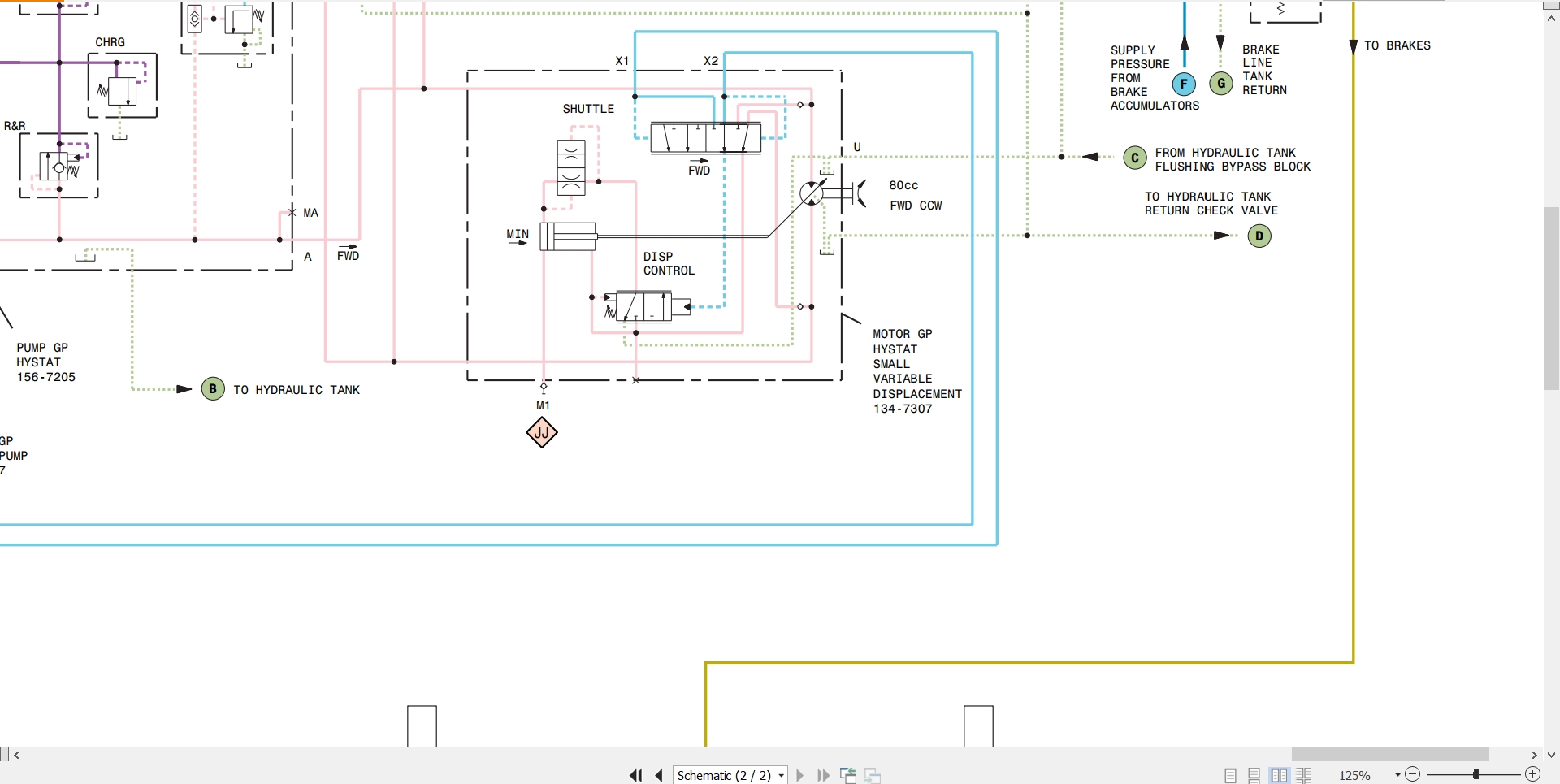
Task: Click the 'PUMP GP HYSTAT 156-7205' label
Action: [x=46, y=362]
